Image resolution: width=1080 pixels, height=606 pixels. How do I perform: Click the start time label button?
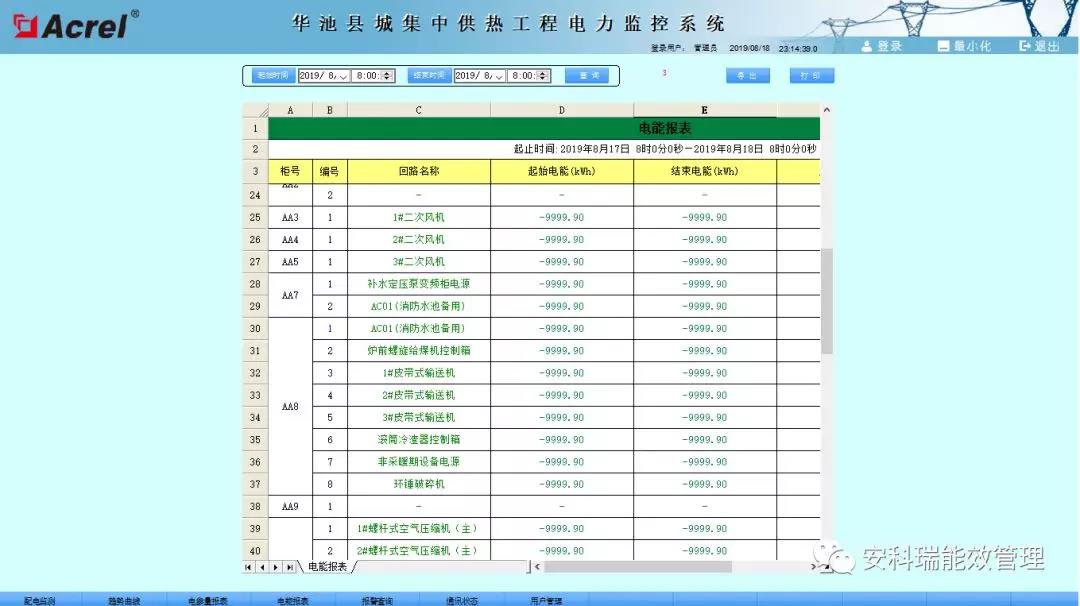(273, 76)
